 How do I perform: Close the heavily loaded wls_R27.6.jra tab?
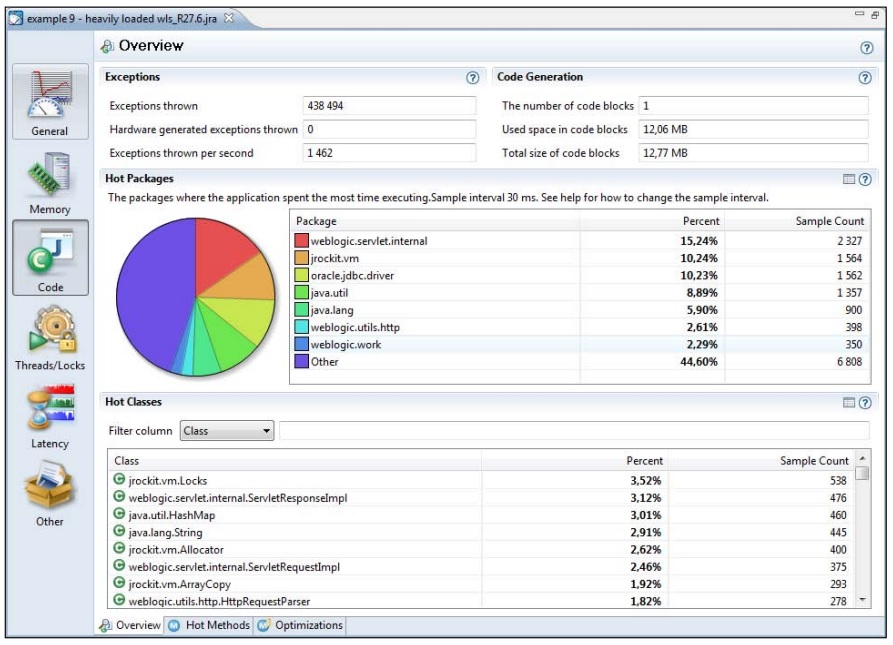(x=229, y=19)
